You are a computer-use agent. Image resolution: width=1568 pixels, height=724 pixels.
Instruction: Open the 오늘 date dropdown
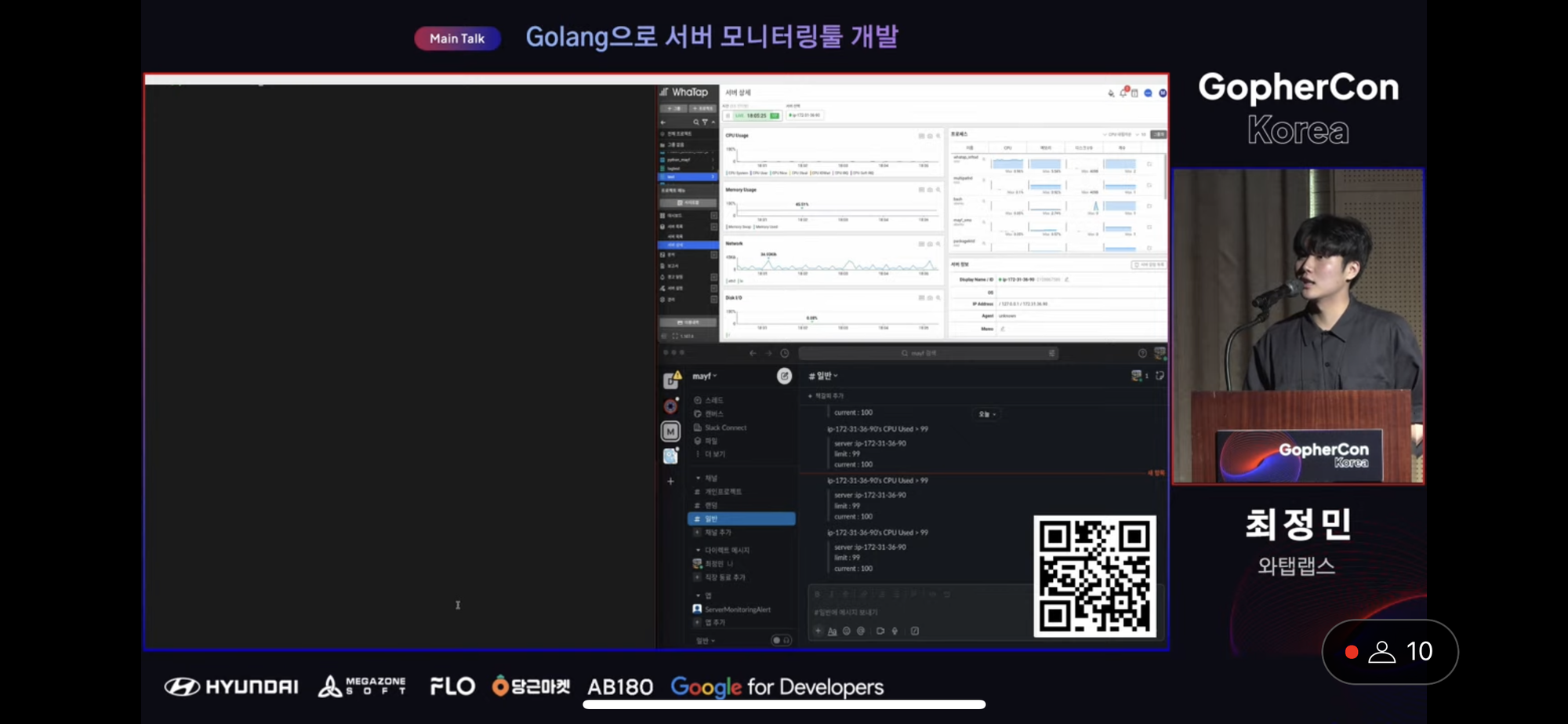point(986,414)
